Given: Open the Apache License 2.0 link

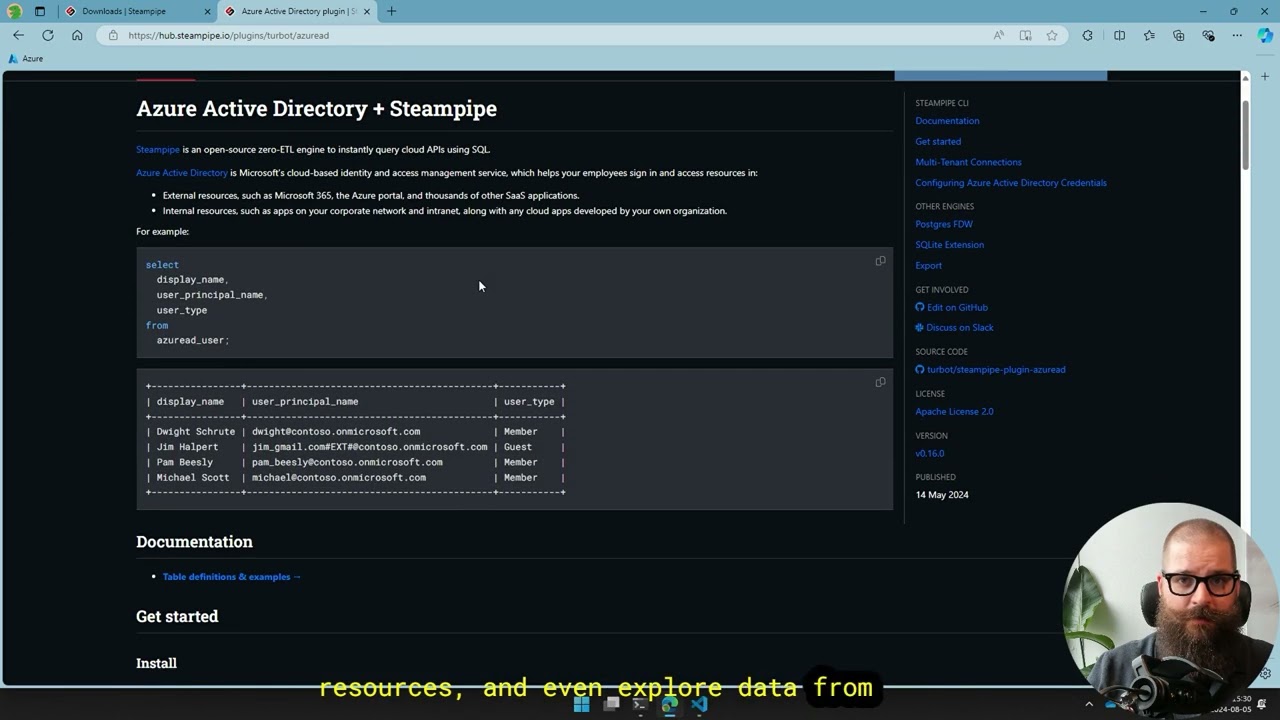Looking at the screenshot, I should 954,411.
